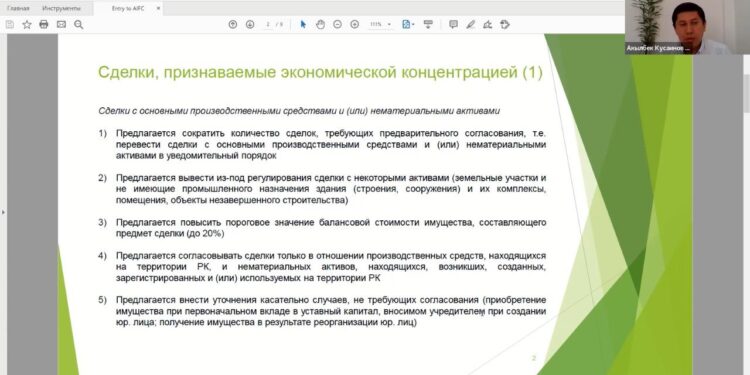Screen dimensions: 750x375
Task: Go to the previous page arrow
Action: (233, 24)
